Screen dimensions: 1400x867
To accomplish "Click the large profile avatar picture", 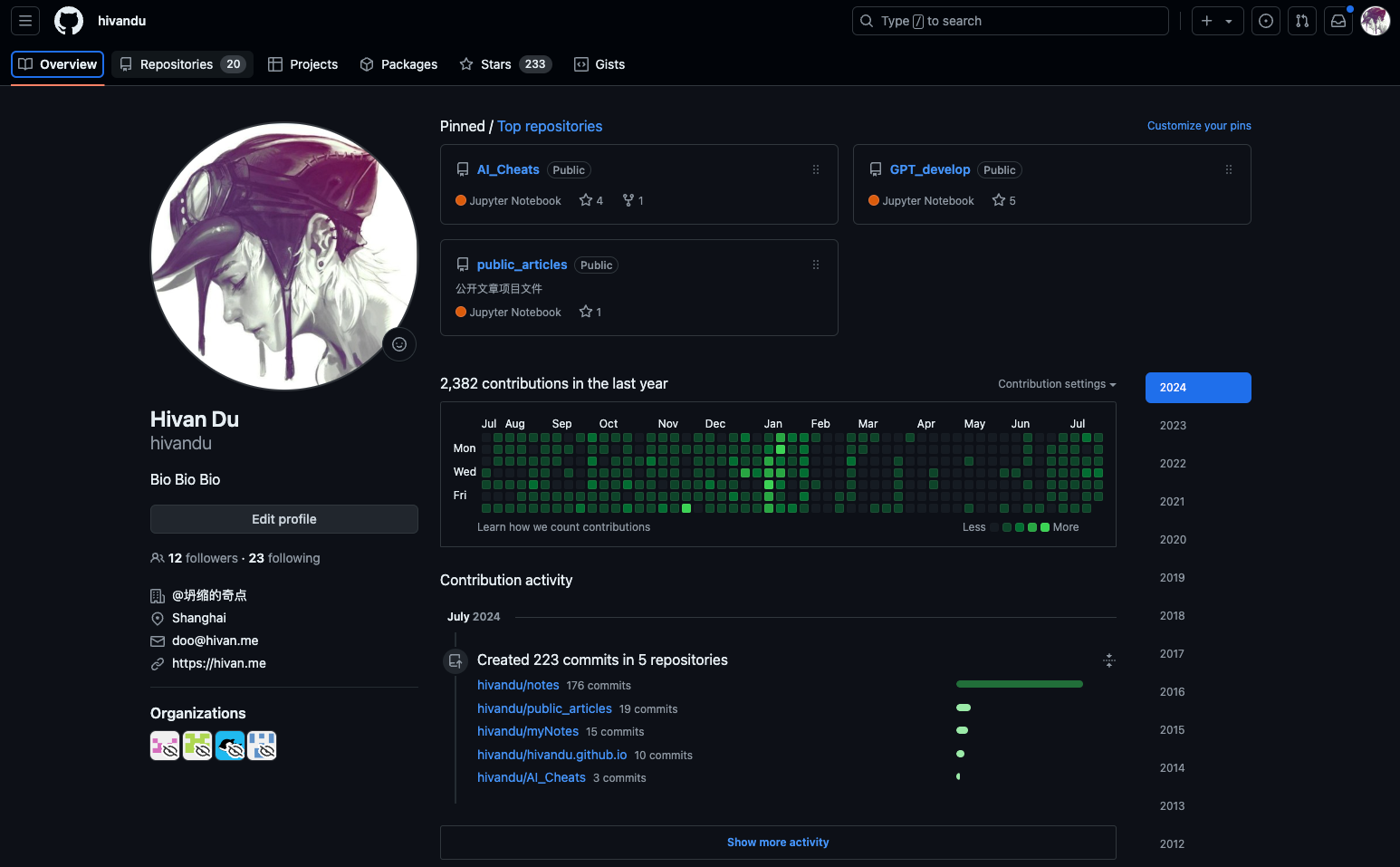I will coord(284,256).
